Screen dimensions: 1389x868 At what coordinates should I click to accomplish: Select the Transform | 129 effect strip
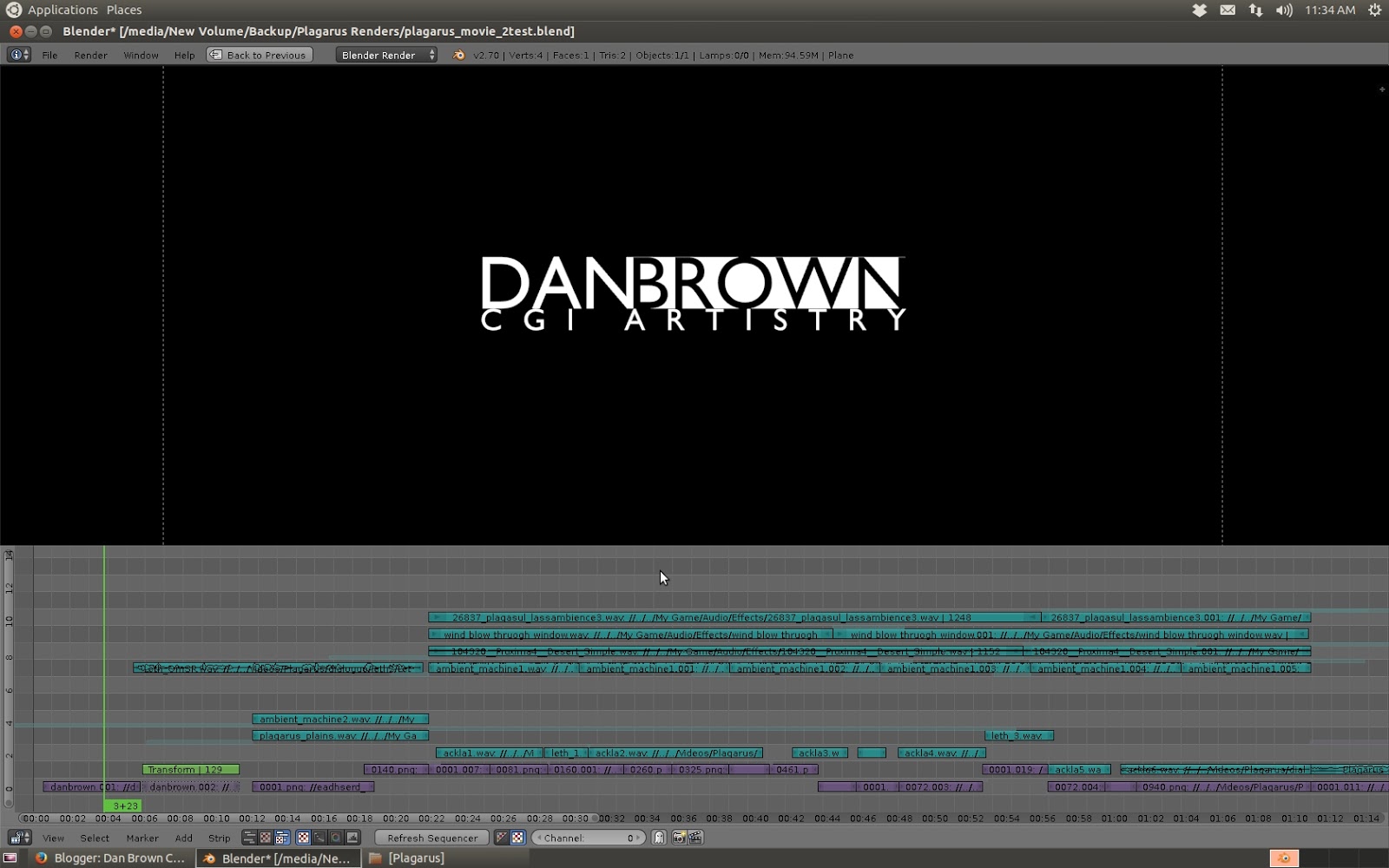[x=191, y=769]
